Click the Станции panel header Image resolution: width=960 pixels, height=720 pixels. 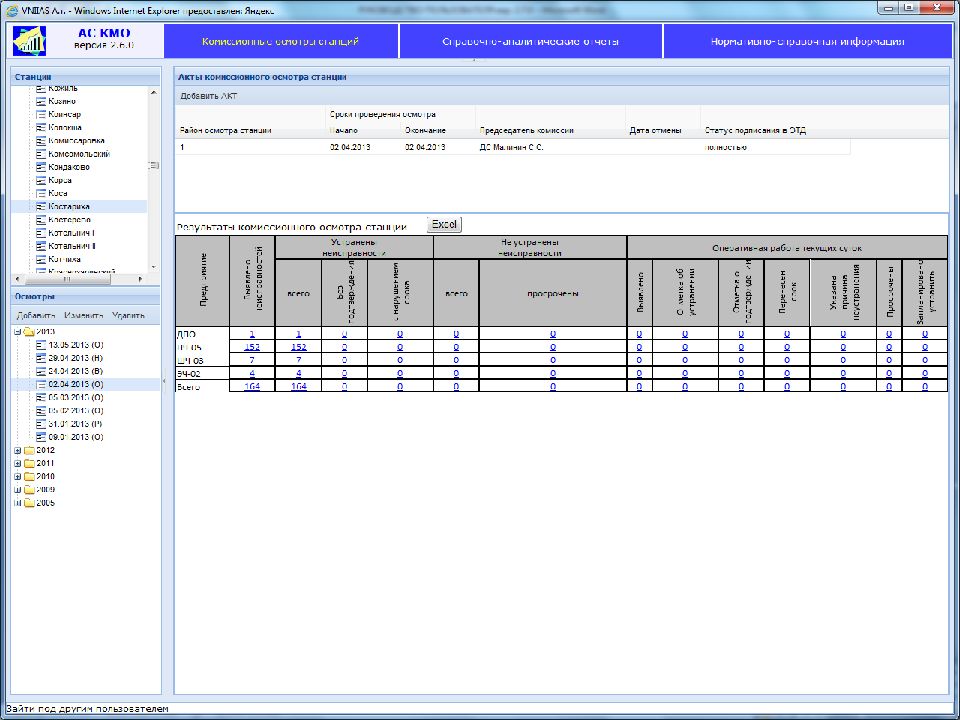86,77
